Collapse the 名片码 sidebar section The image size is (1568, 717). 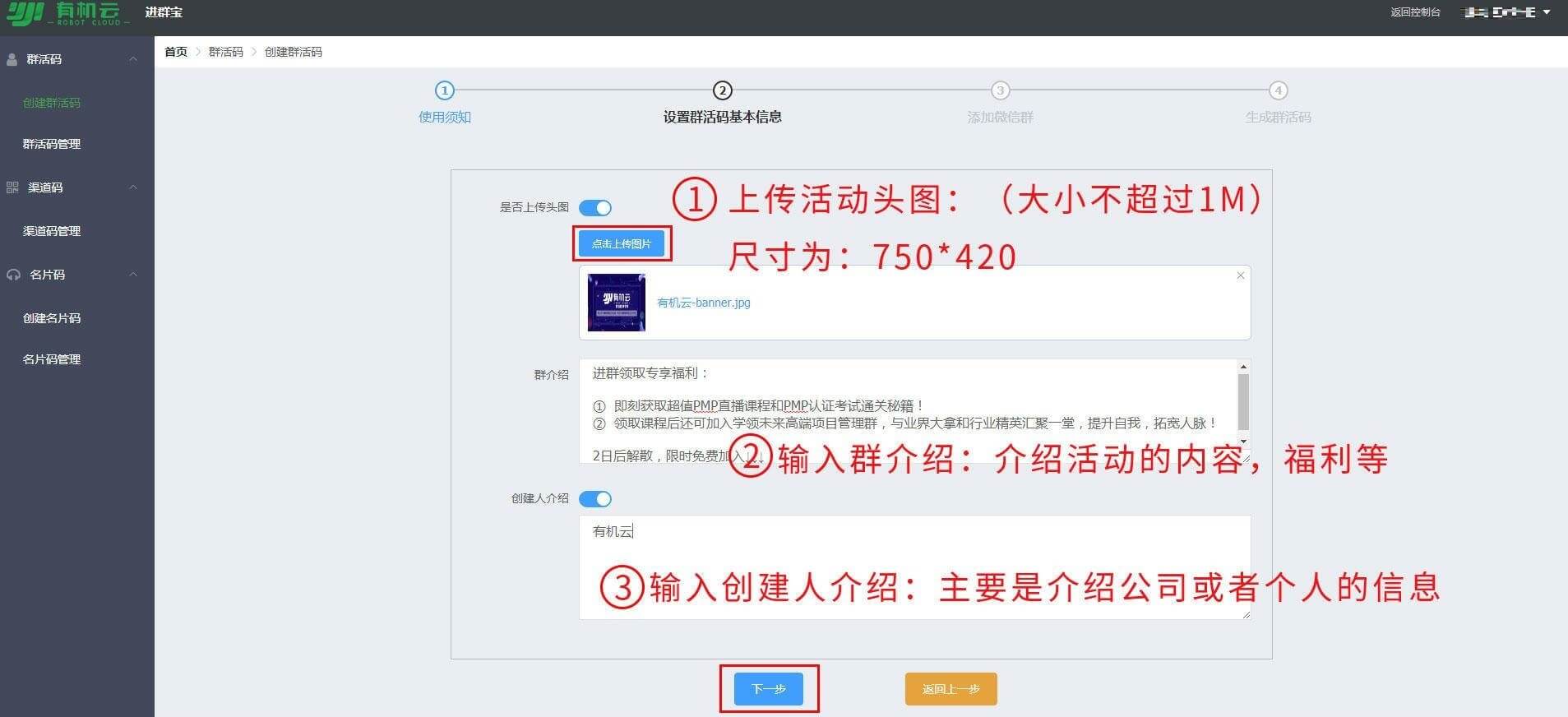tap(133, 275)
